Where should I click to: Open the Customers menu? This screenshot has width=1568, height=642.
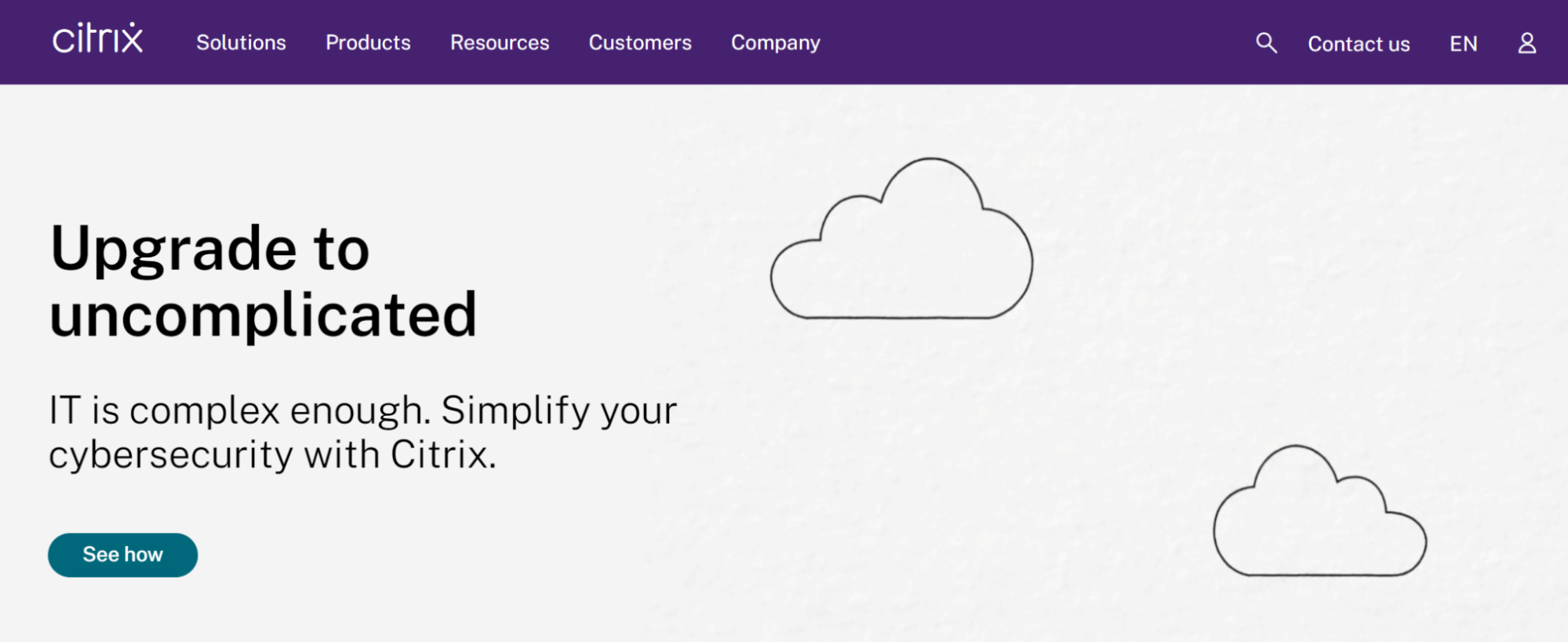(640, 42)
